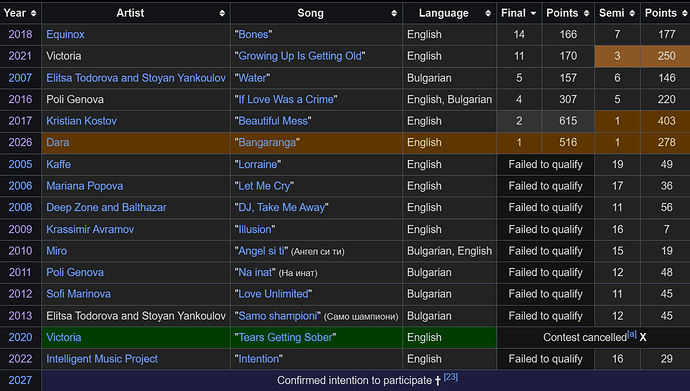Viewport: 690px width, 391px height.
Task: Open the "Beautiful Mess" song link
Action: [x=273, y=121]
